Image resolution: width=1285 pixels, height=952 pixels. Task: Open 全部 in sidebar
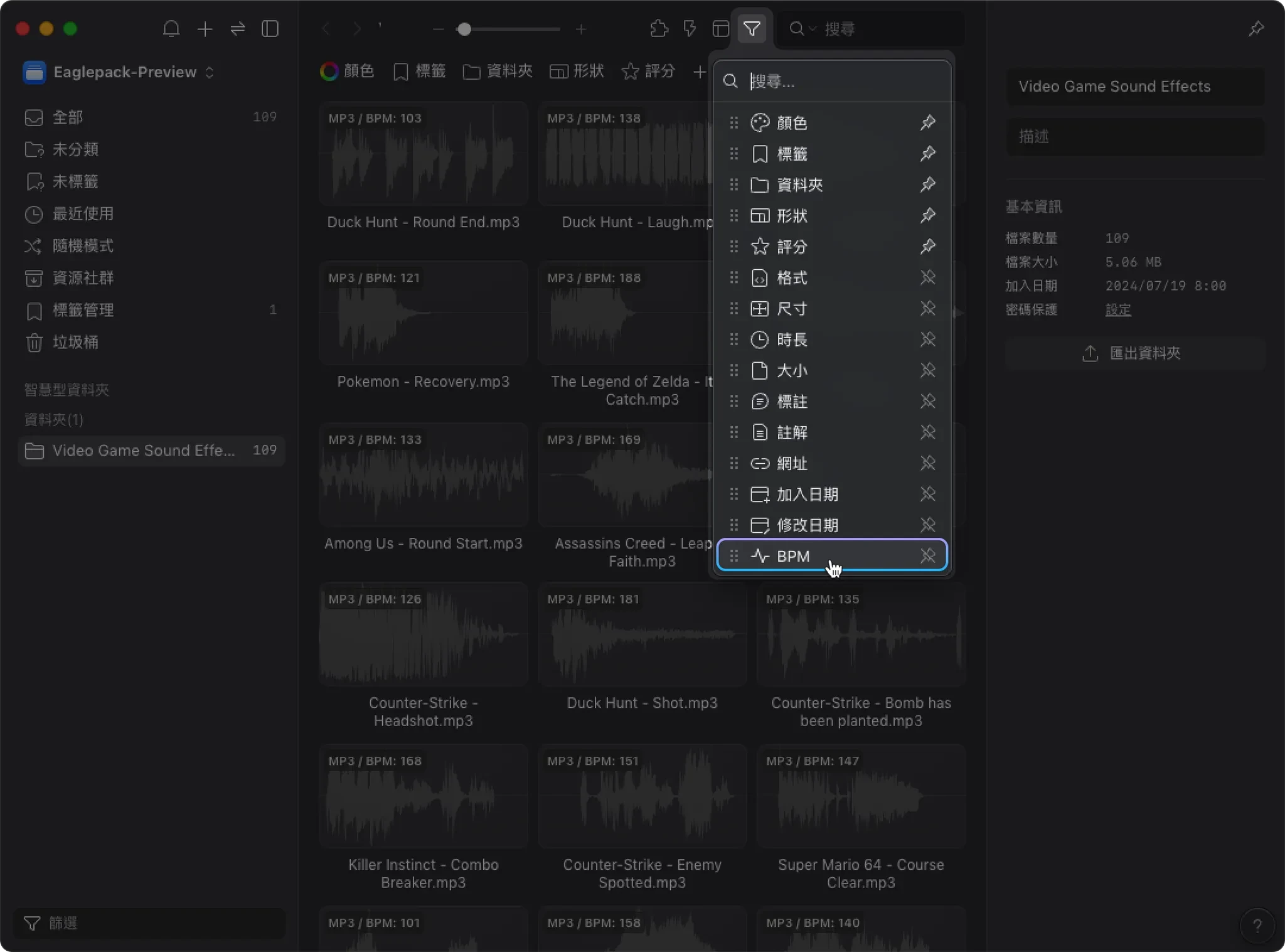coord(151,117)
